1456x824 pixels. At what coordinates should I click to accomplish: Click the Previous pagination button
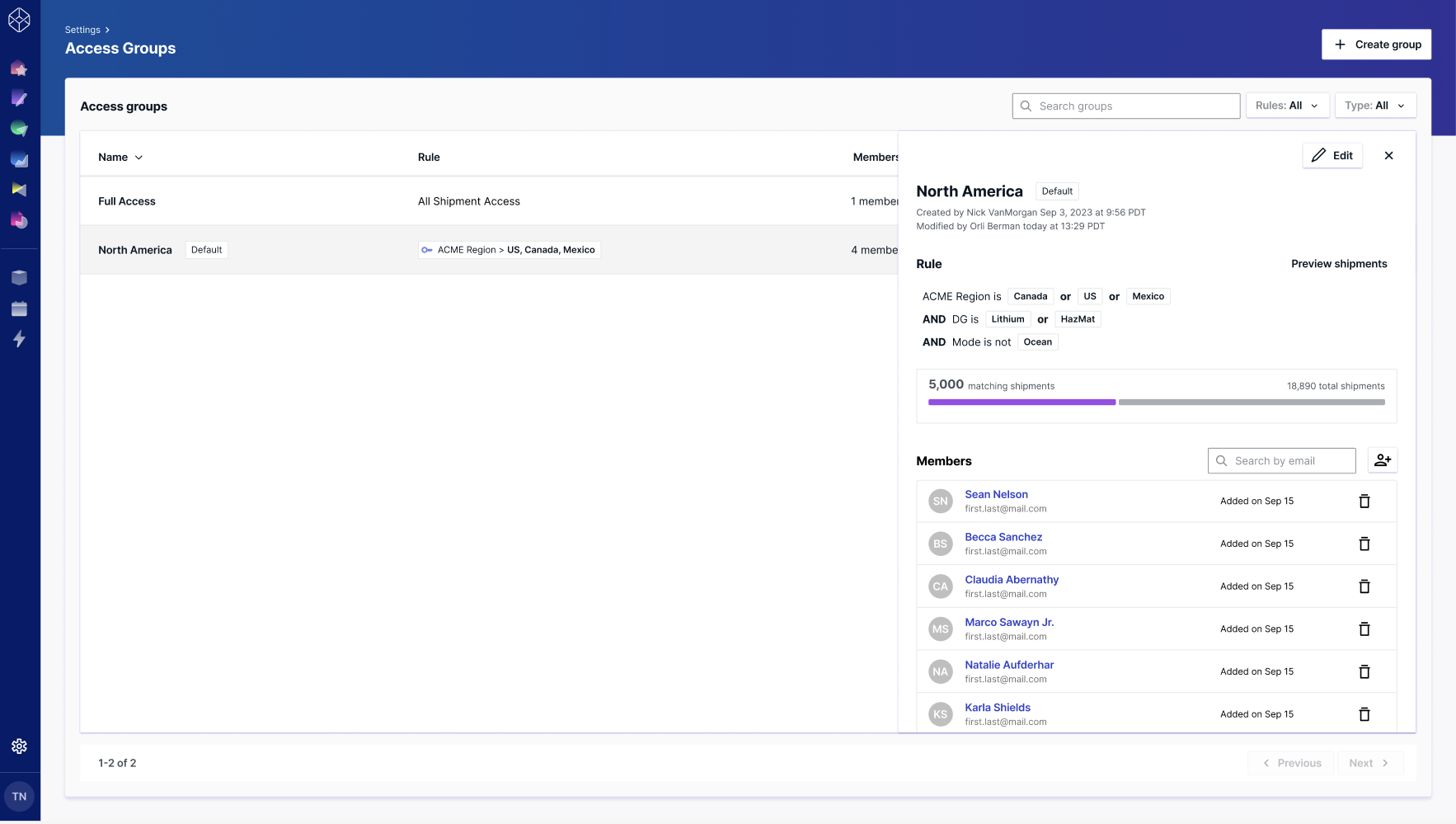point(1291,763)
